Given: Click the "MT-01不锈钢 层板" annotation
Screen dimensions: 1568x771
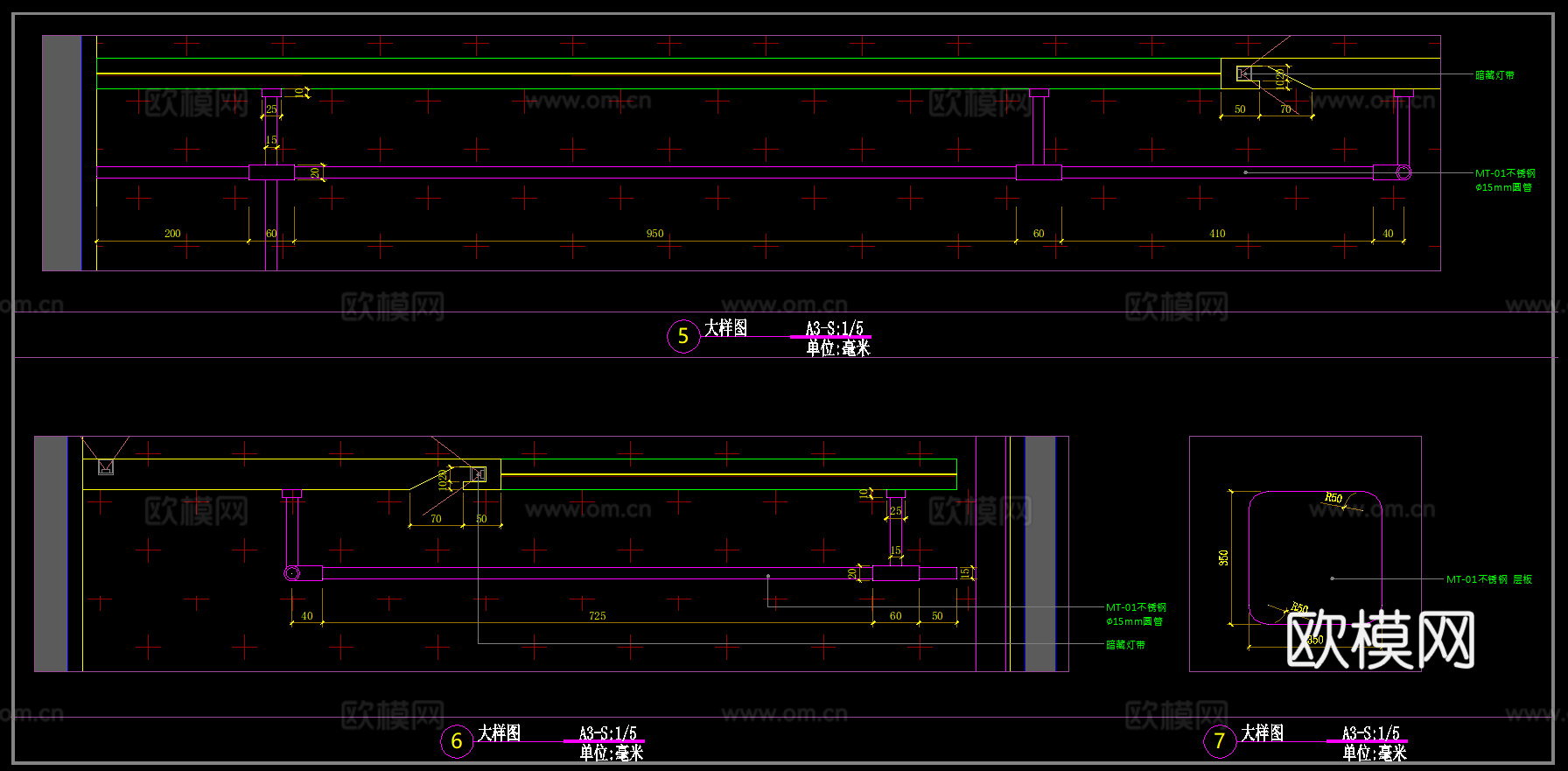Looking at the screenshot, I should click(x=1489, y=579).
